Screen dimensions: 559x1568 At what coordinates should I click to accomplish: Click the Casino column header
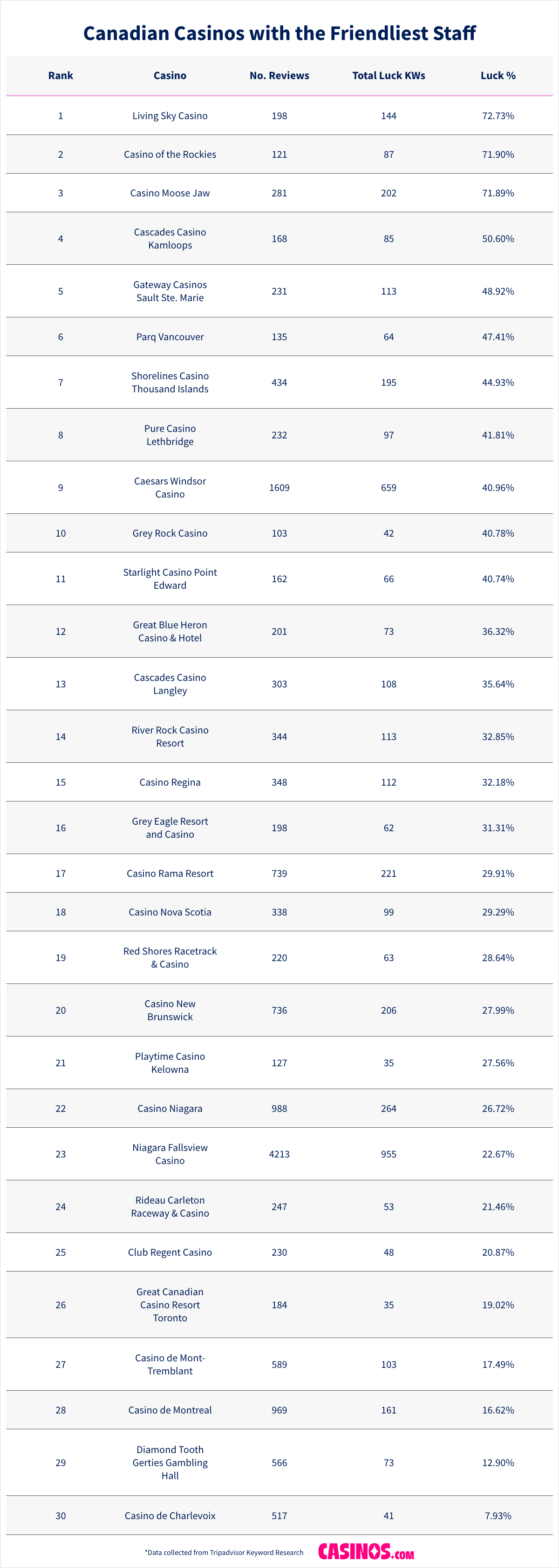click(x=170, y=75)
